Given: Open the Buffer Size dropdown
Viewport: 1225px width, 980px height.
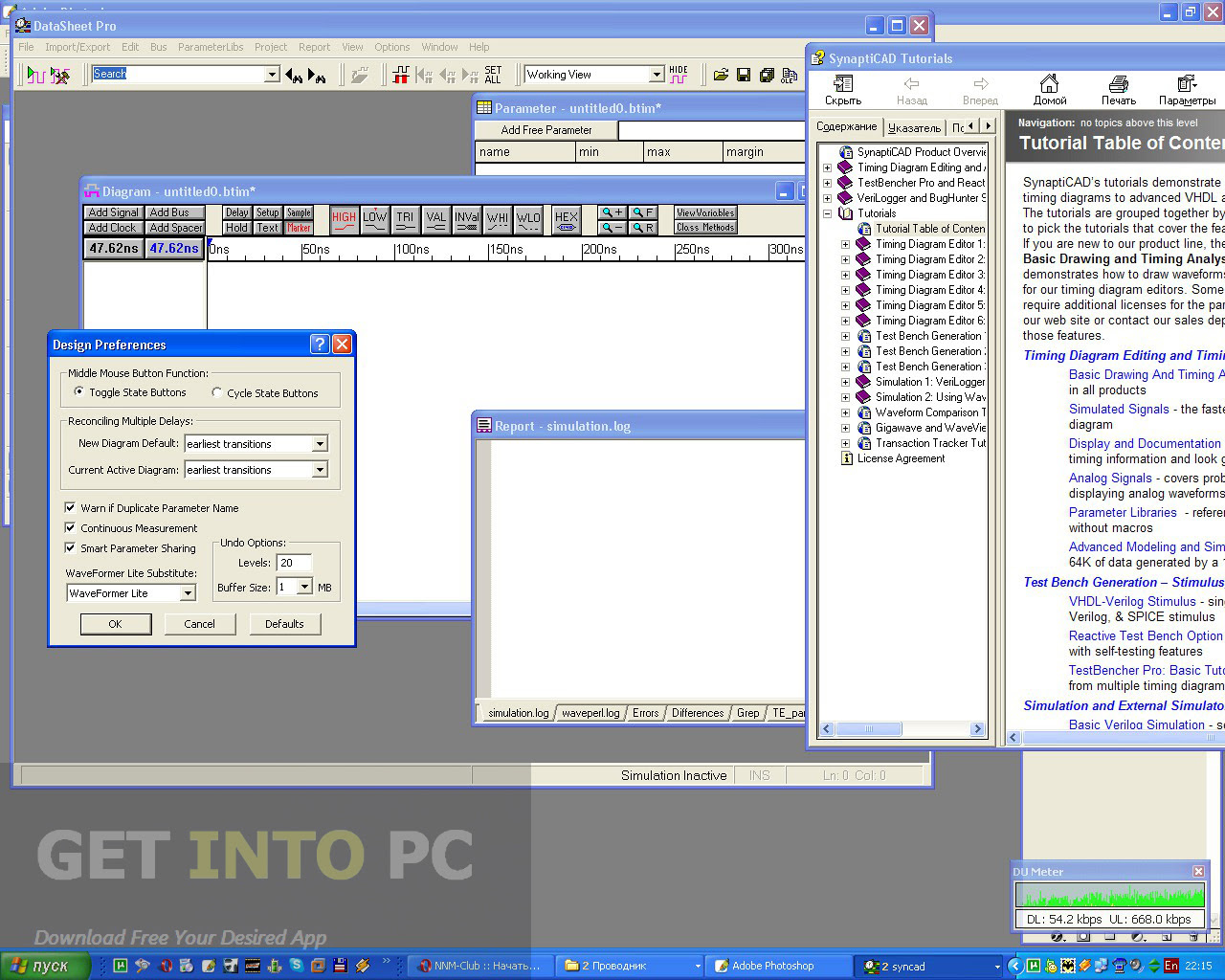Looking at the screenshot, I should click(304, 587).
